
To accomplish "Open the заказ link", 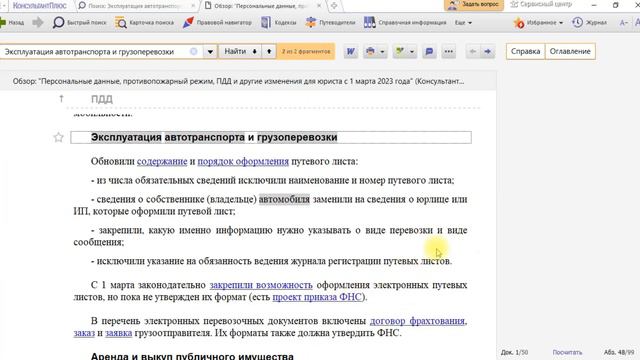I will tap(84, 333).
